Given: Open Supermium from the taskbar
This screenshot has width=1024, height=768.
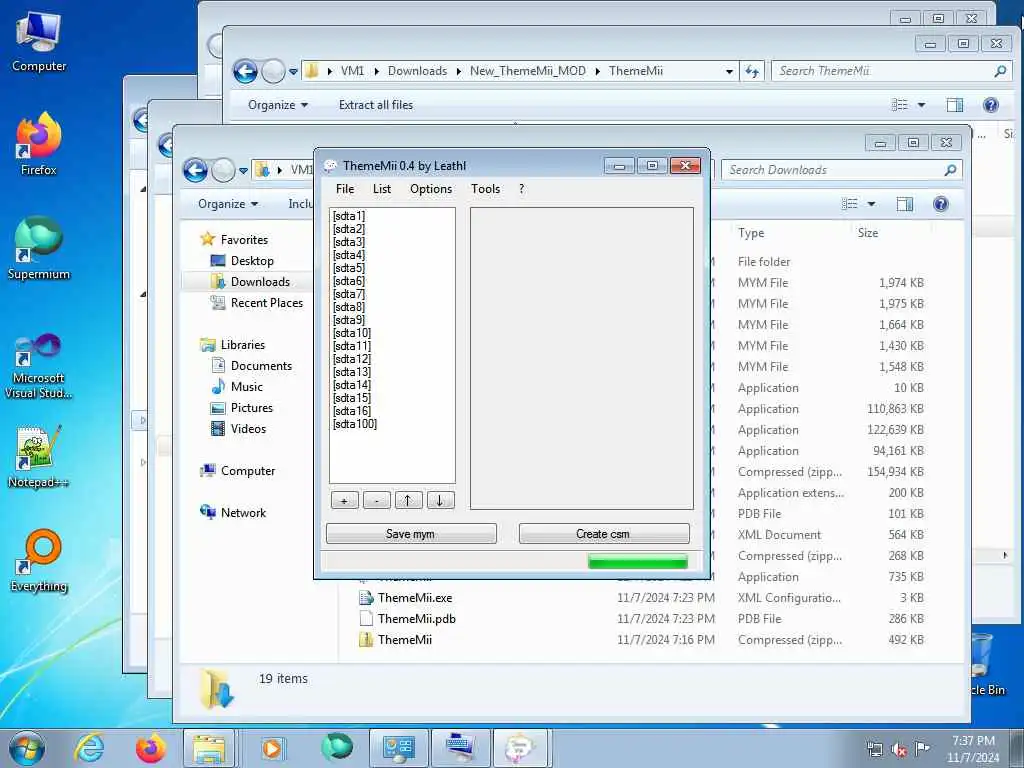Looking at the screenshot, I should (337, 748).
